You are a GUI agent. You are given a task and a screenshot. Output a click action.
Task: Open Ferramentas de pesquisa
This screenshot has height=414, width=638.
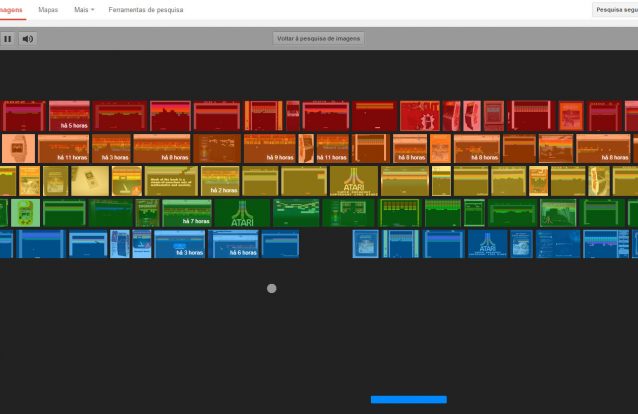tap(146, 9)
